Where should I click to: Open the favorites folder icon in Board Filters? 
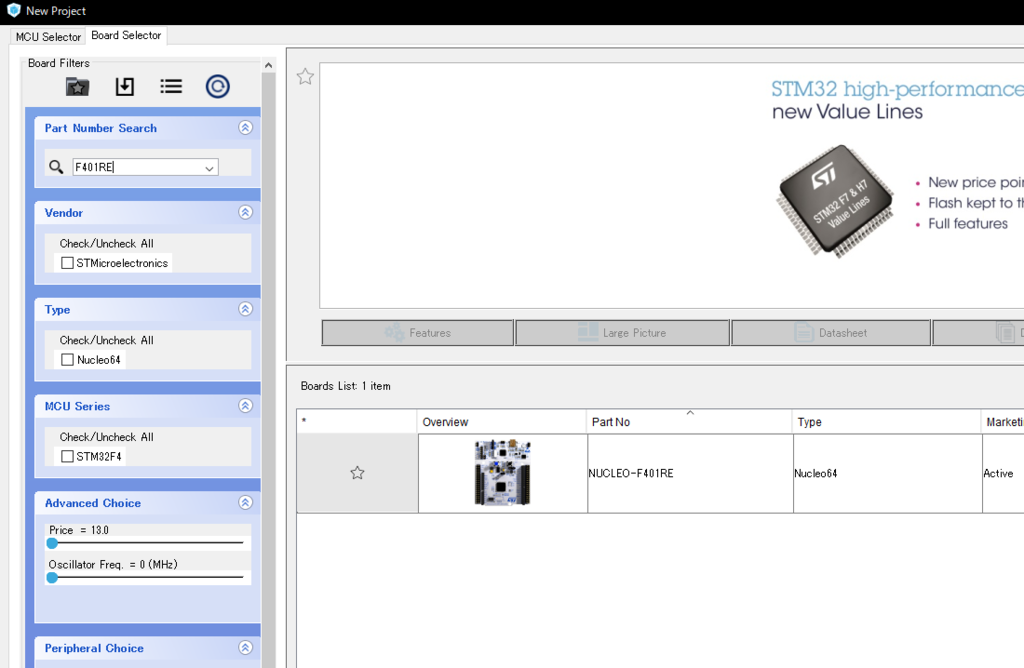[x=77, y=86]
